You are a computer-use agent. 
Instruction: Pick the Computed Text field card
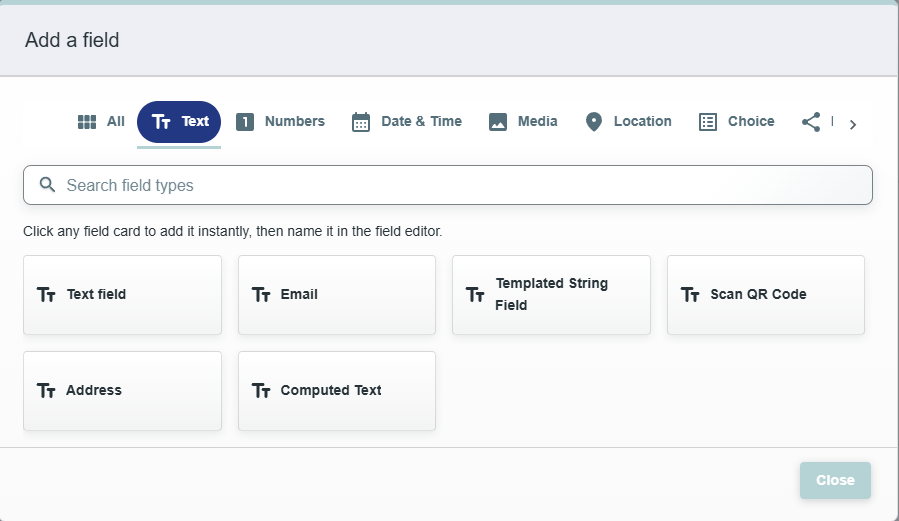(337, 391)
